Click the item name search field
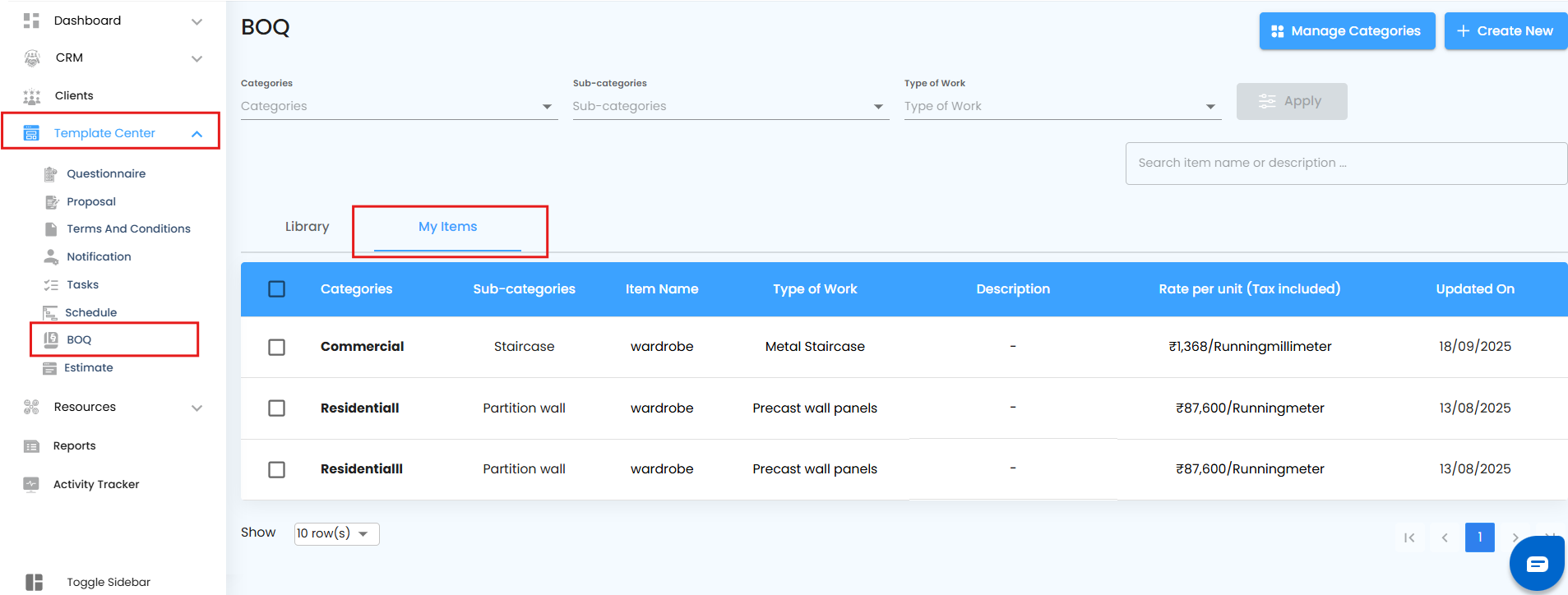 coord(1345,163)
